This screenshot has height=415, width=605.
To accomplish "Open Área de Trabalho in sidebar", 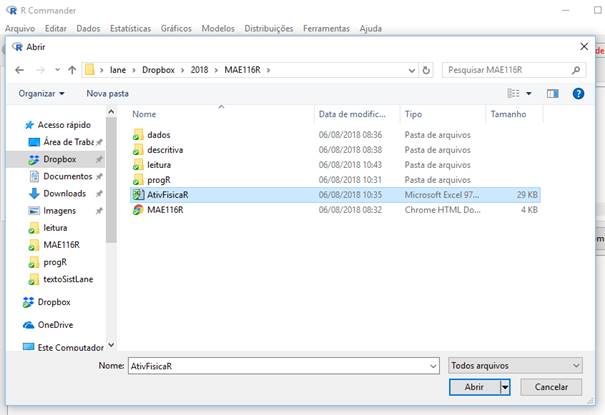I will [62, 142].
